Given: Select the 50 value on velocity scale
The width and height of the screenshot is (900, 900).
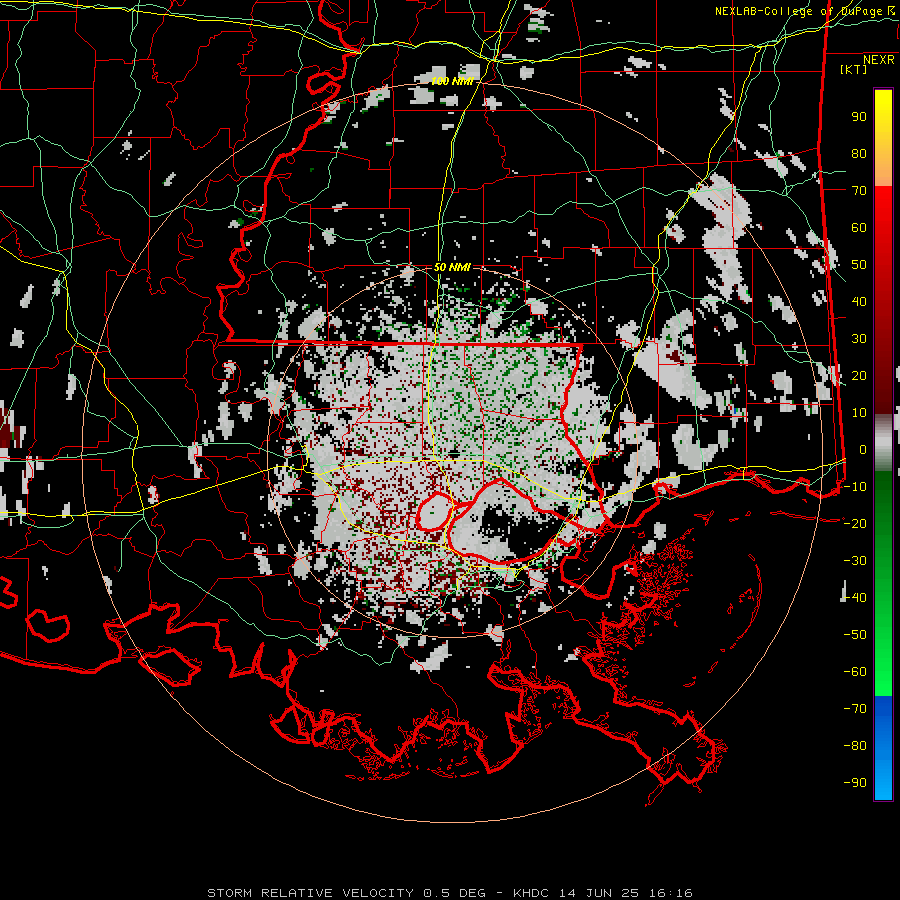Looking at the screenshot, I should (x=859, y=265).
